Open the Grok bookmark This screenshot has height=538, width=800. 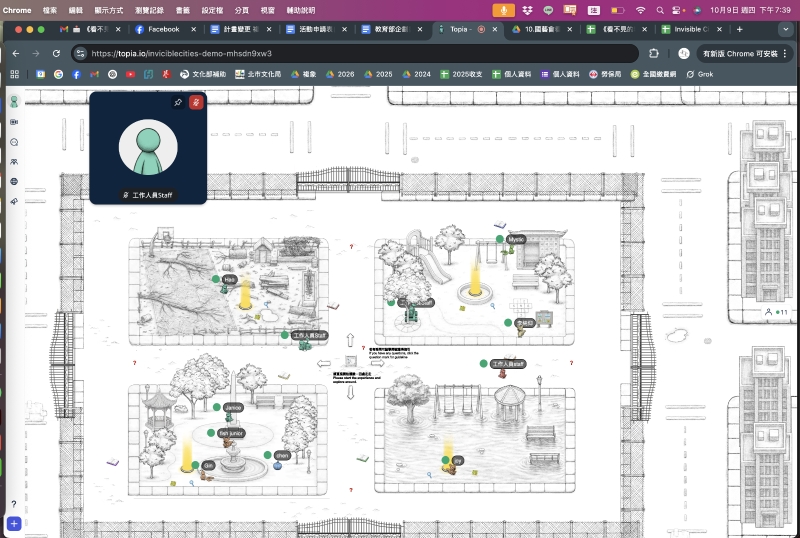pos(699,74)
